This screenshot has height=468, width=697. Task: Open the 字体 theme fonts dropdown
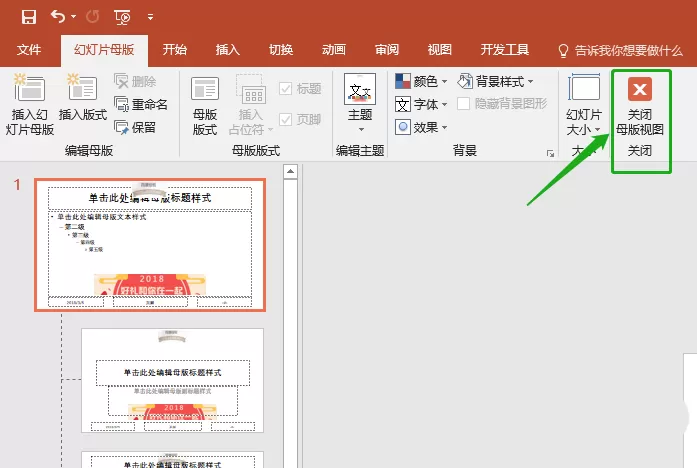421,104
